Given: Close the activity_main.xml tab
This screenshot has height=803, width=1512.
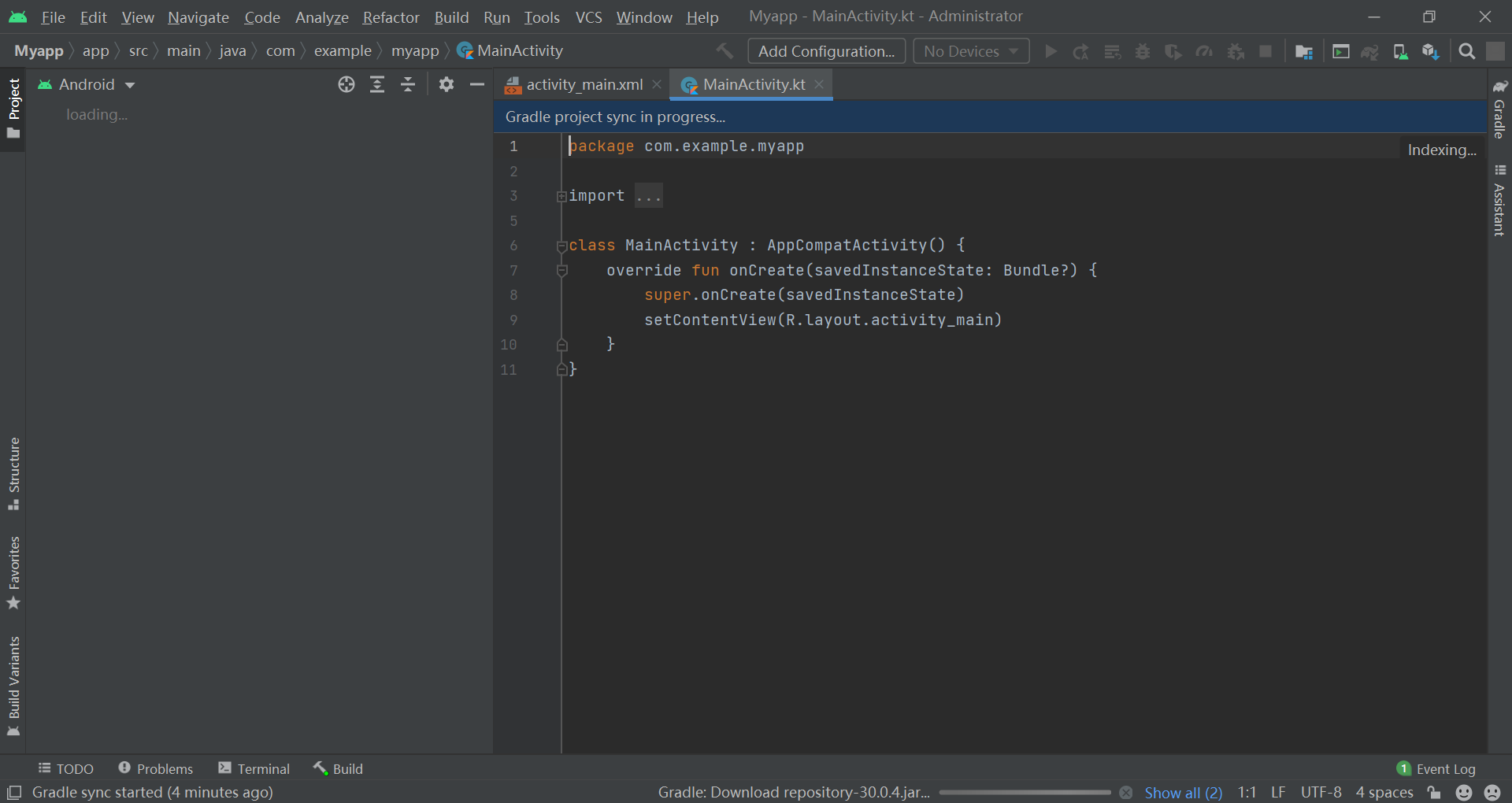Looking at the screenshot, I should point(657,84).
